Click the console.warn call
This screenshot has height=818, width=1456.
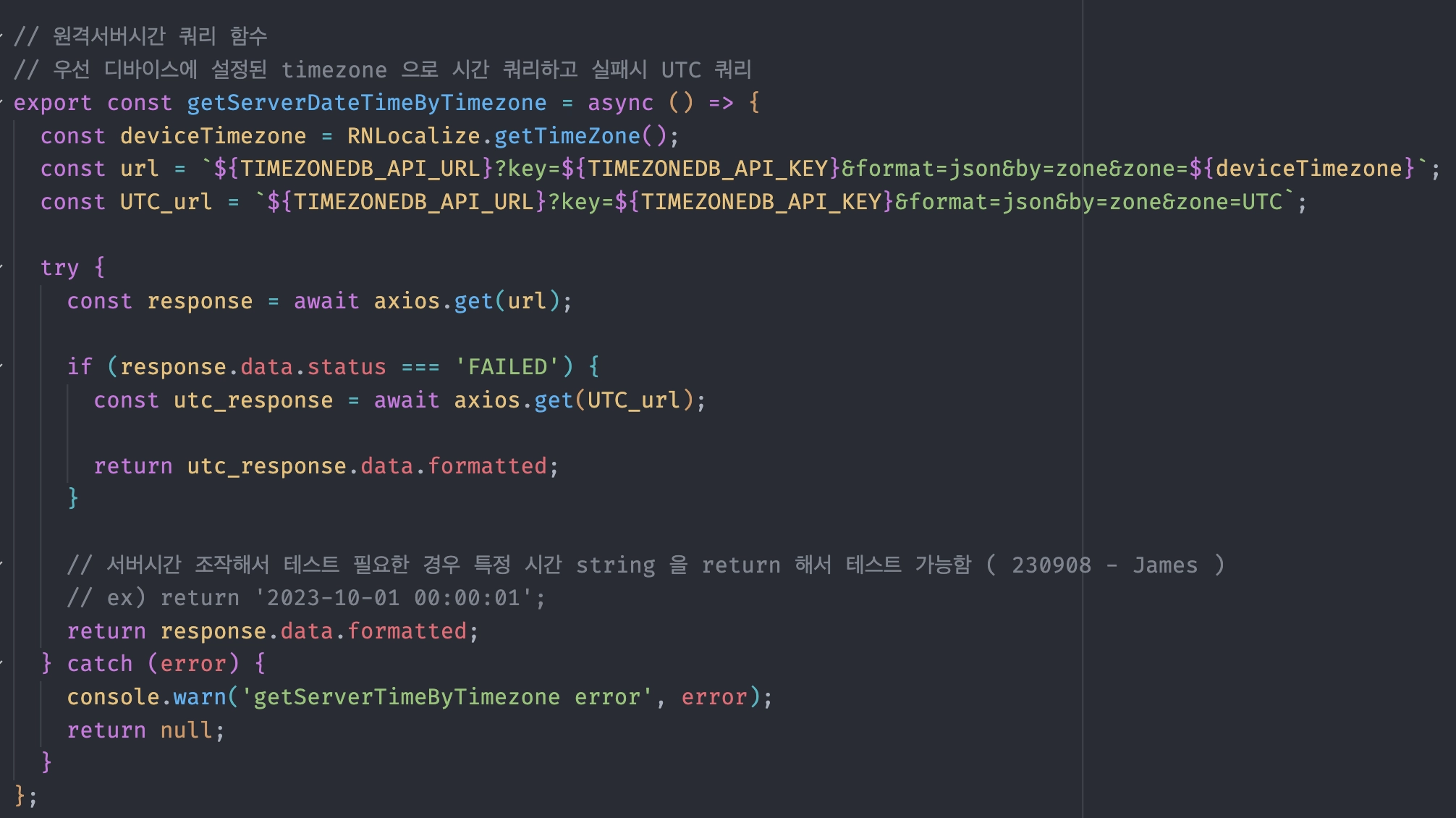pyautogui.click(x=199, y=697)
